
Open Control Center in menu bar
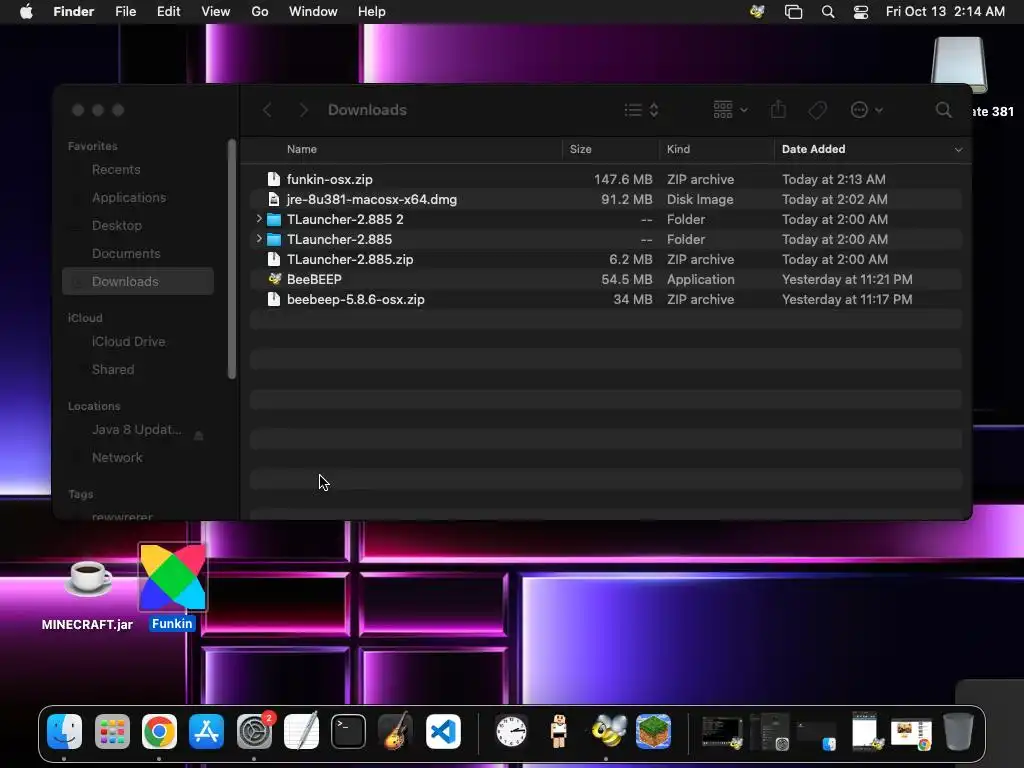pyautogui.click(x=861, y=12)
